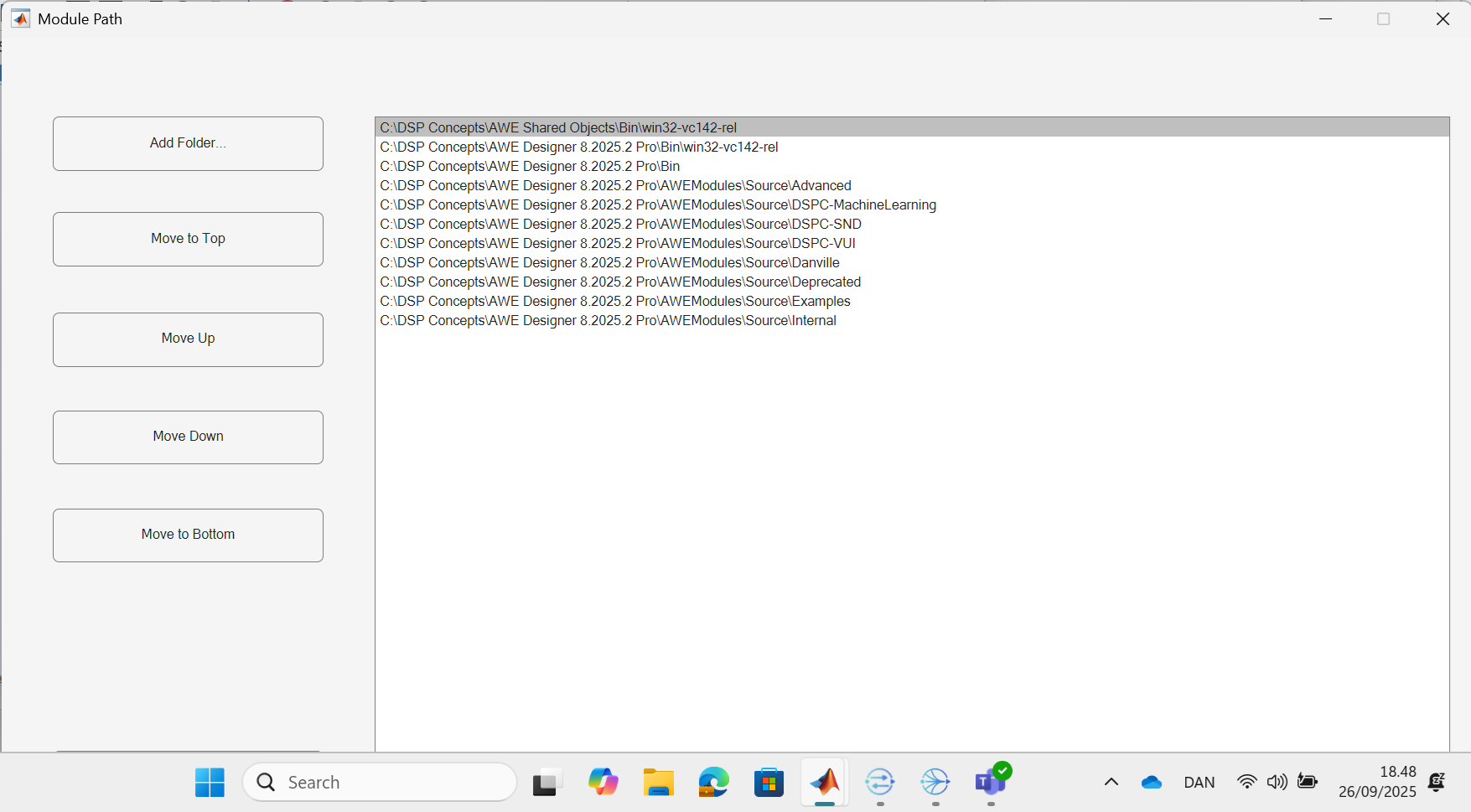Screen dimensions: 1471x812
Task: Open the Windows Start menu
Action: point(210,783)
